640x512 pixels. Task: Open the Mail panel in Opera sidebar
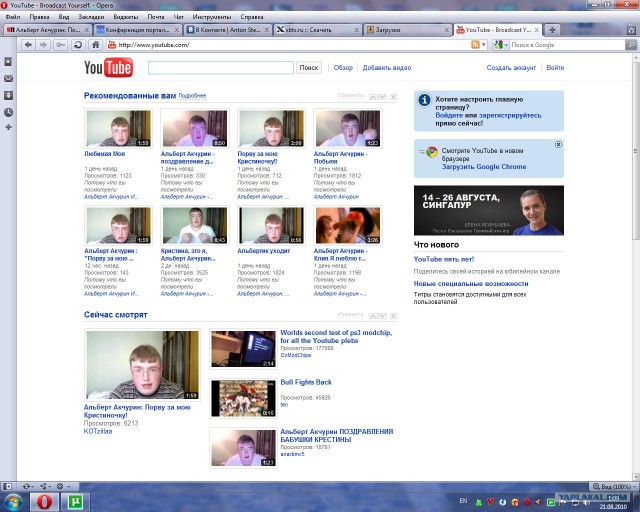[x=8, y=79]
